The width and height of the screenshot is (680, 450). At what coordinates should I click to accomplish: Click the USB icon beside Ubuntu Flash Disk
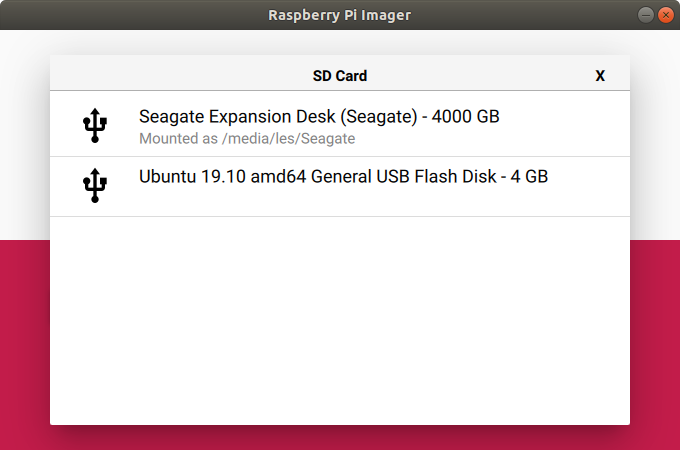[95, 185]
